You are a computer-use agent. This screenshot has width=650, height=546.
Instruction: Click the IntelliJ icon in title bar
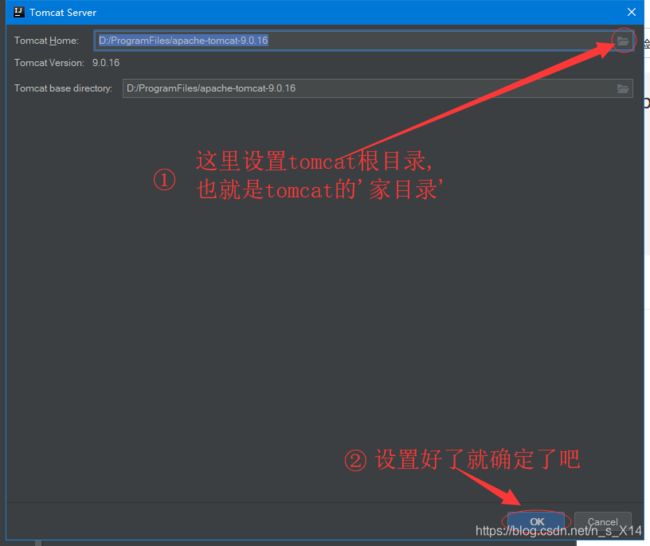pos(19,12)
